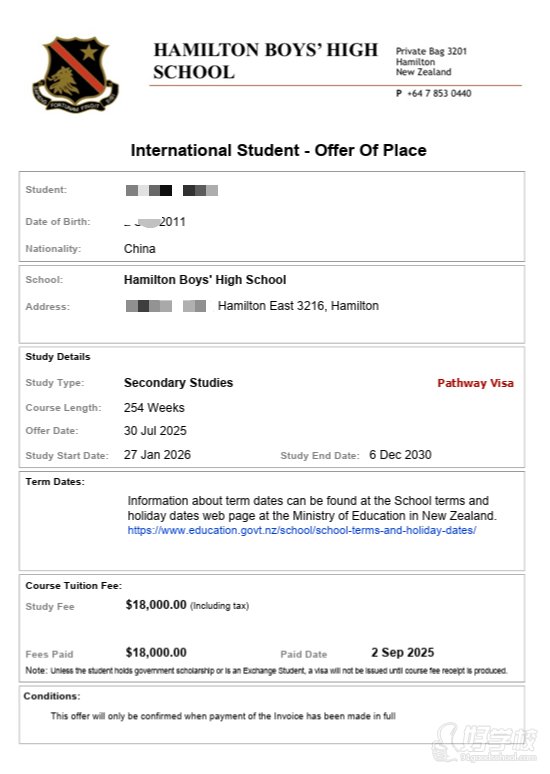This screenshot has width=550, height=774.
Task: Click the Paid Date 2 Sep 2025
Action: point(402,653)
